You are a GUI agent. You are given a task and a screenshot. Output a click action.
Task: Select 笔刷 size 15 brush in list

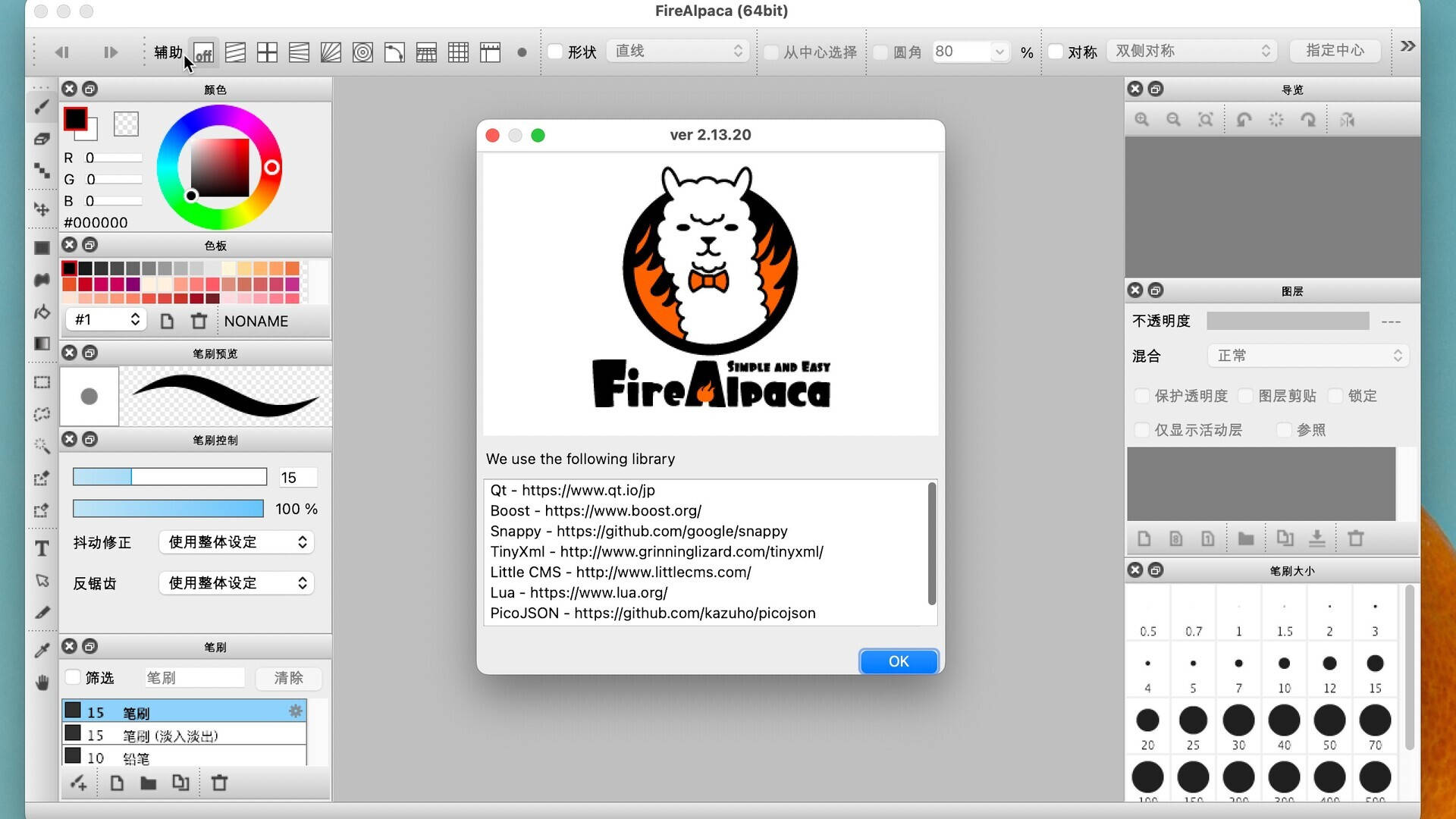(x=184, y=711)
